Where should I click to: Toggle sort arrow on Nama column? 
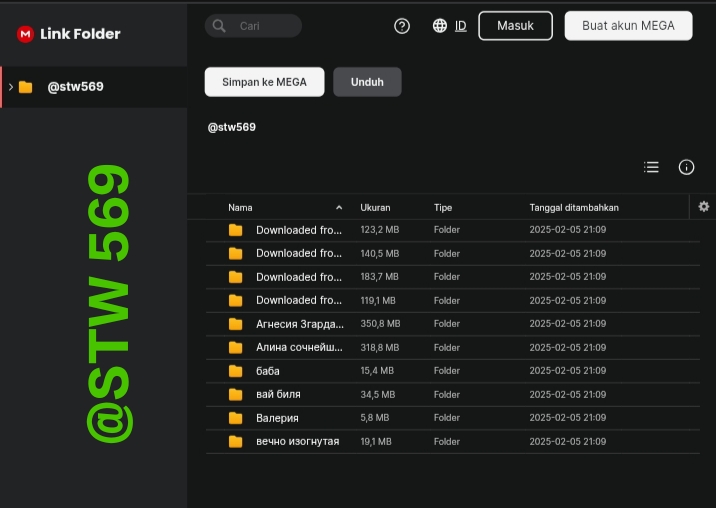[339, 207]
